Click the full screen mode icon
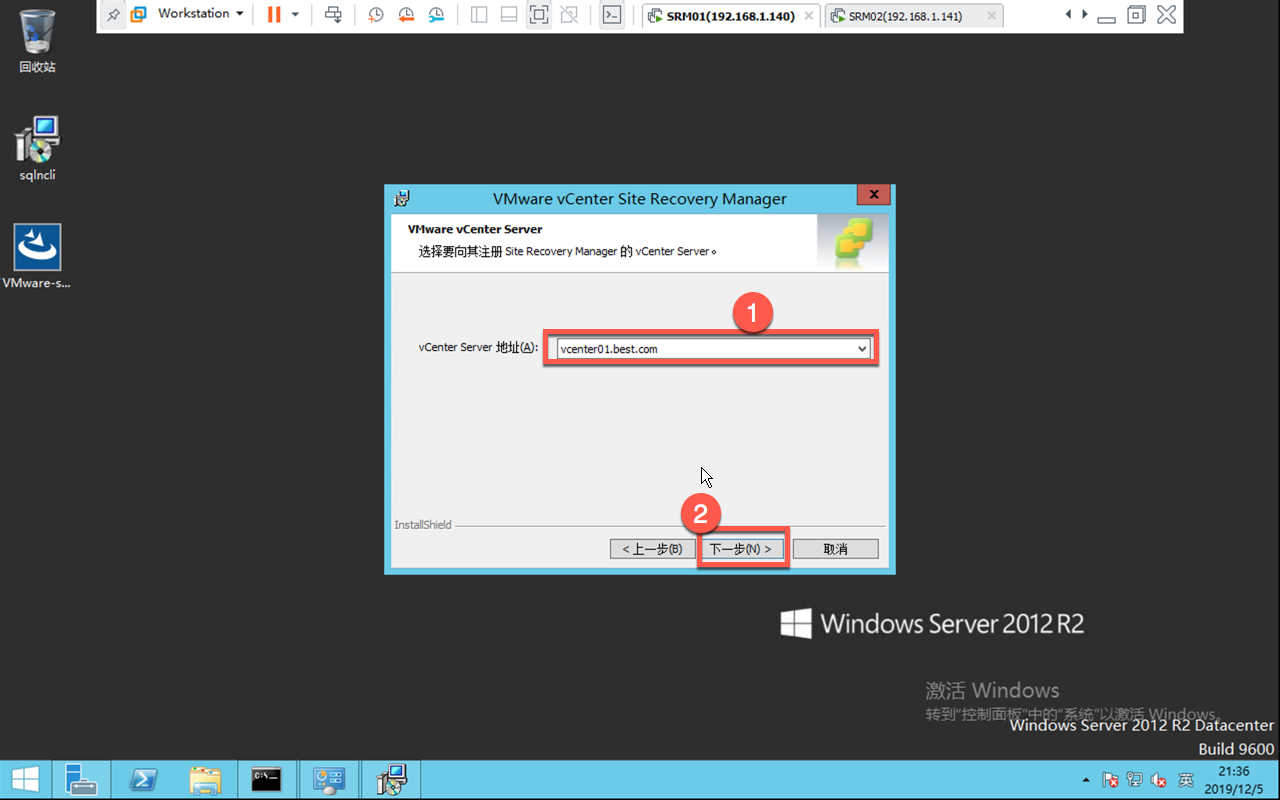 tap(539, 15)
